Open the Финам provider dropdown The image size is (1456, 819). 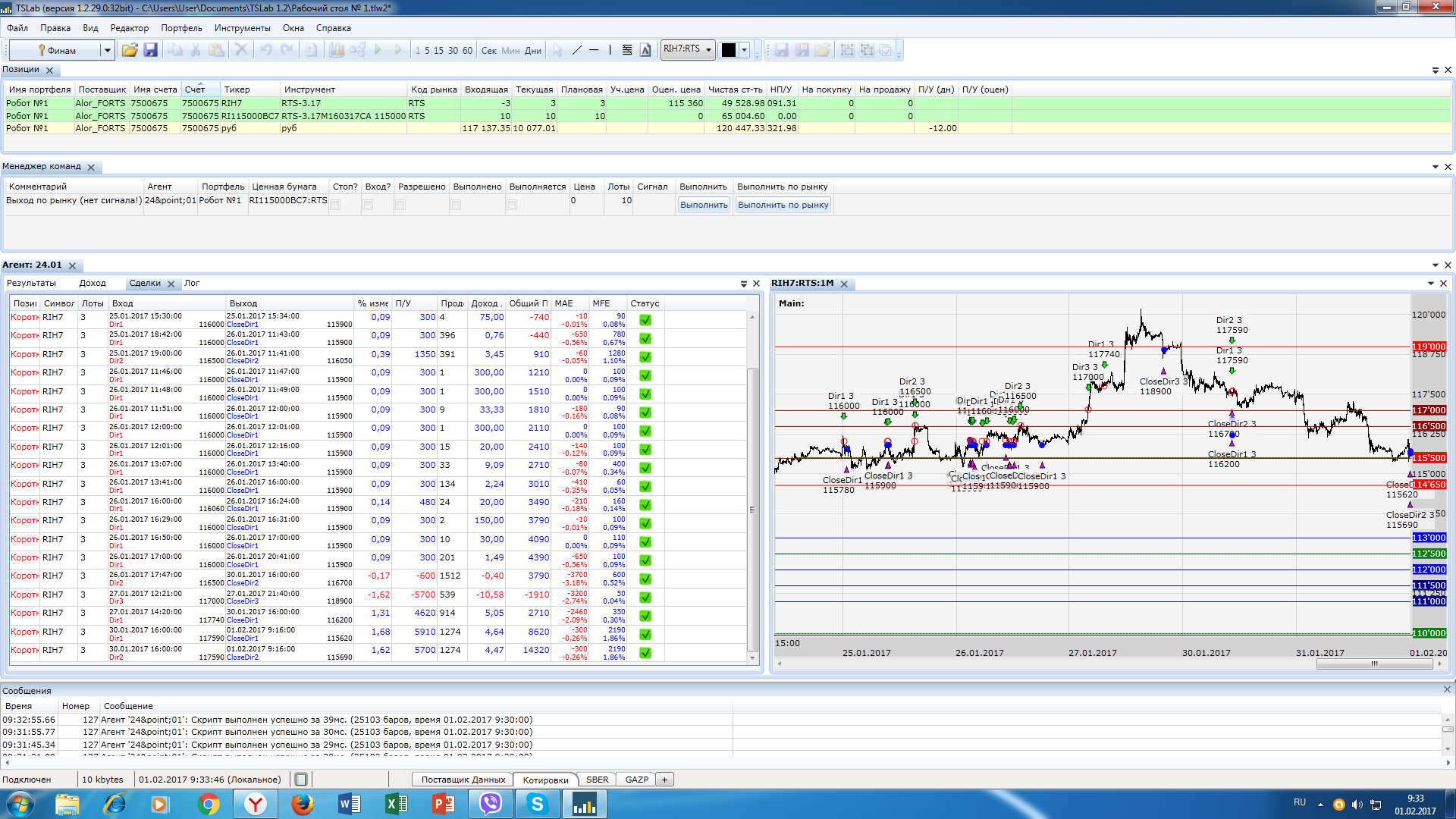click(107, 51)
